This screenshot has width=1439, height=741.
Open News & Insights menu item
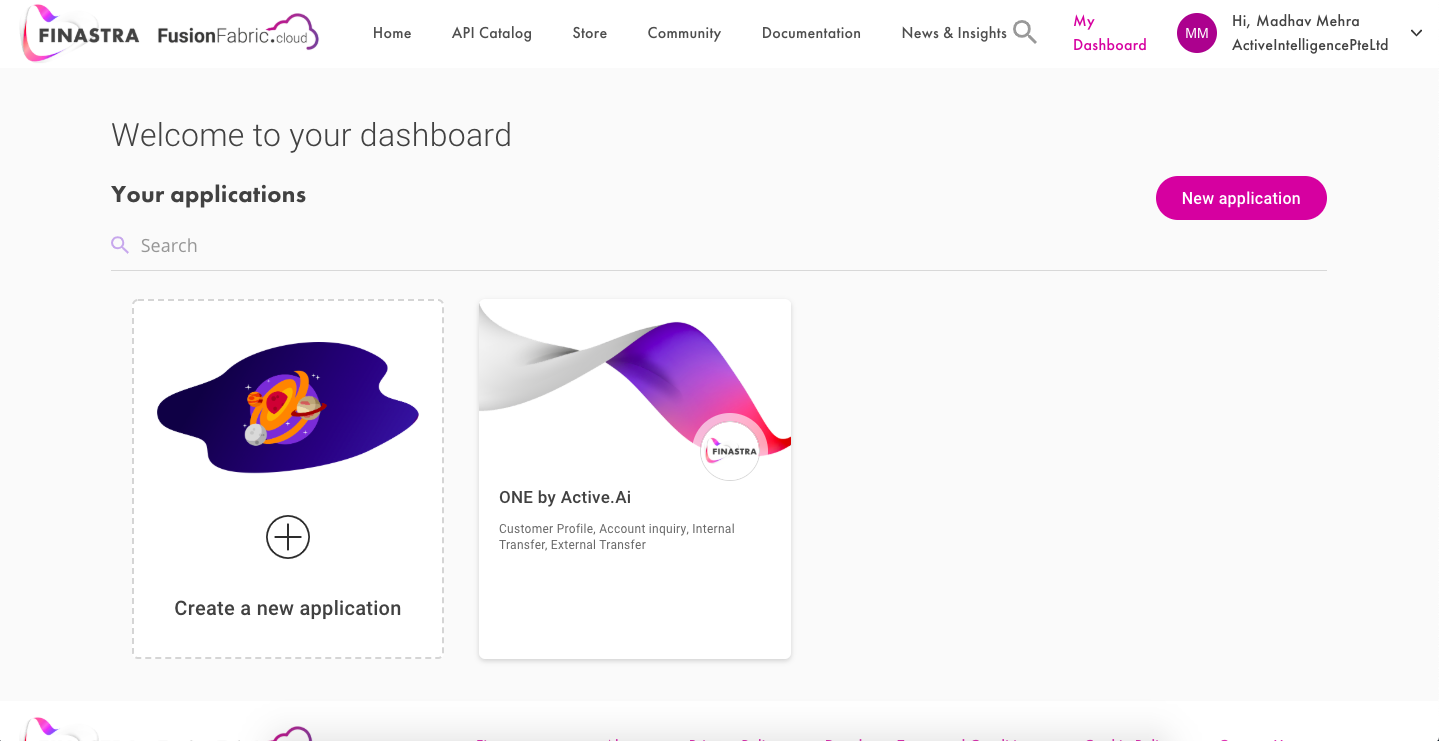(x=954, y=33)
